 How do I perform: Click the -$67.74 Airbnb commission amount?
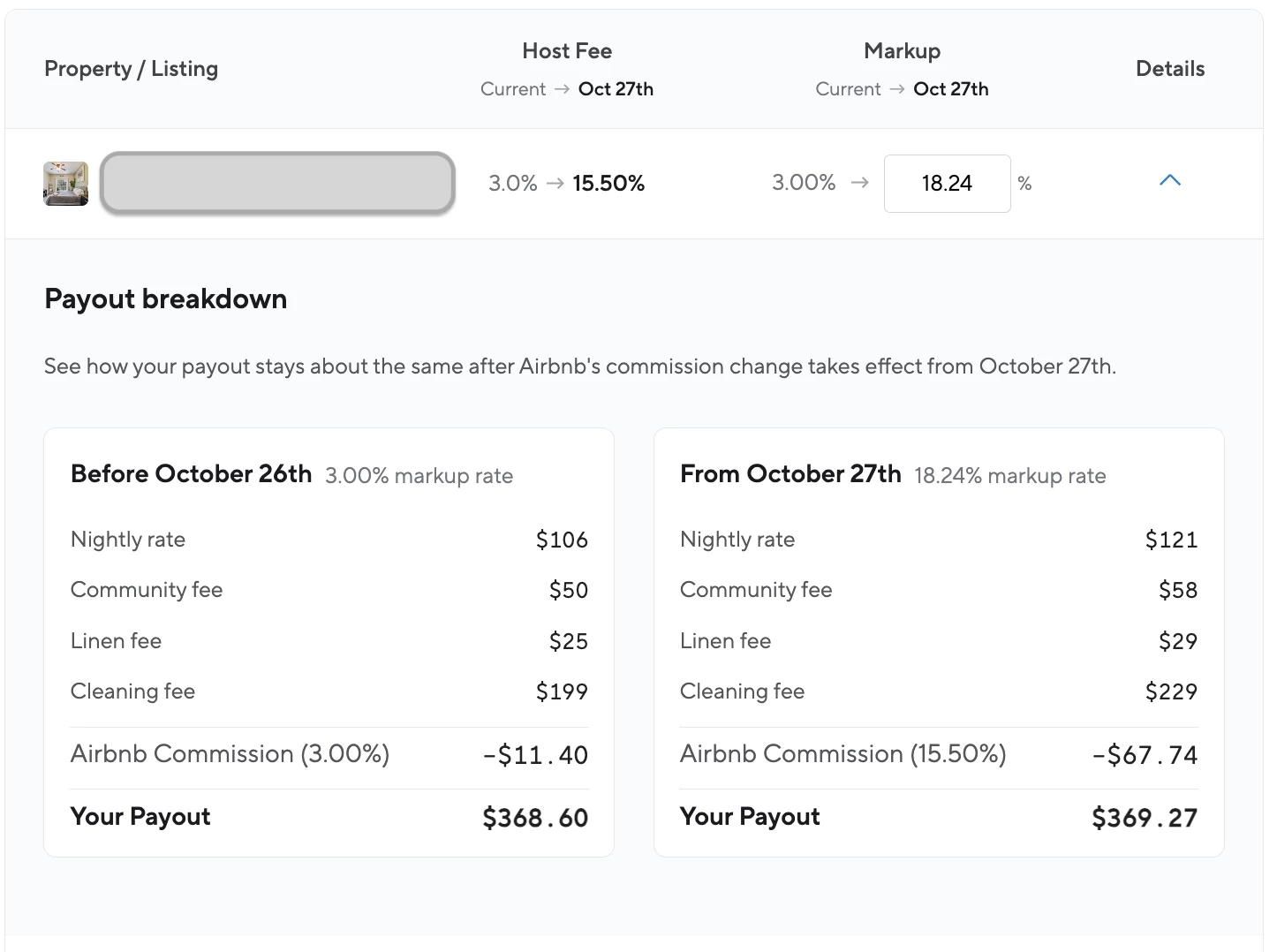[x=1145, y=755]
